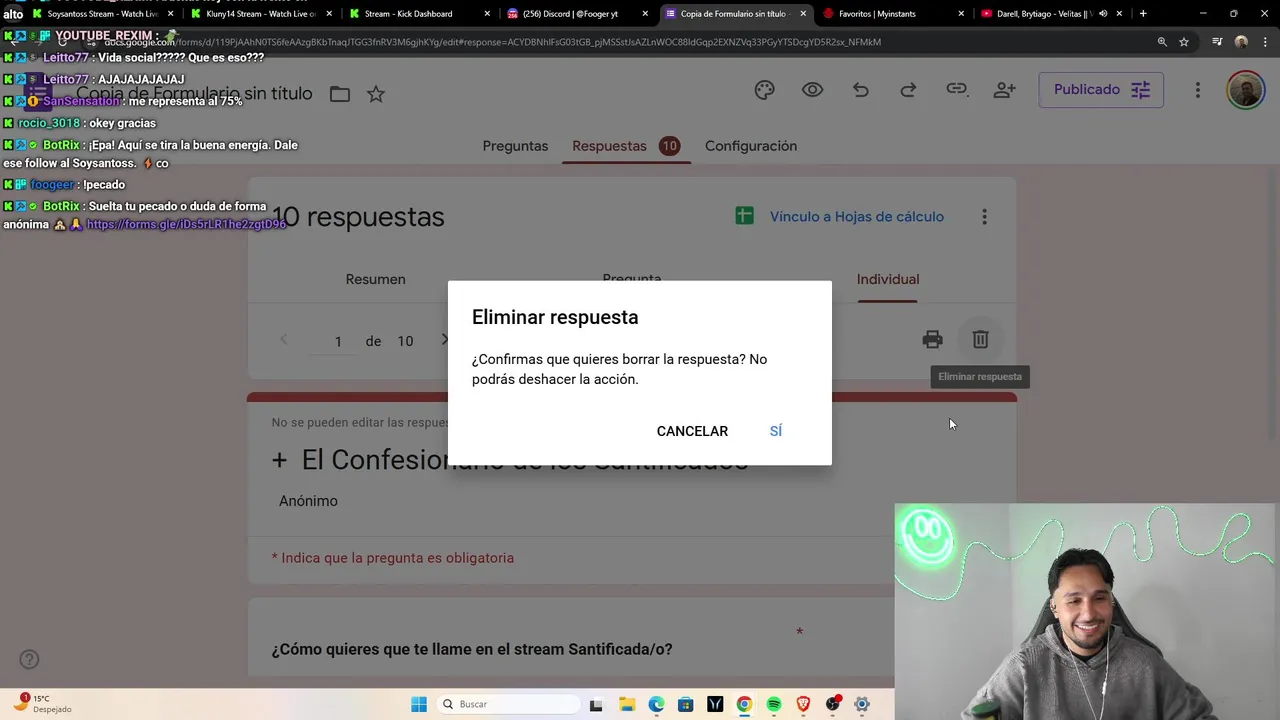The image size is (1280, 720).
Task: Click the Windows Start button
Action: point(419,704)
